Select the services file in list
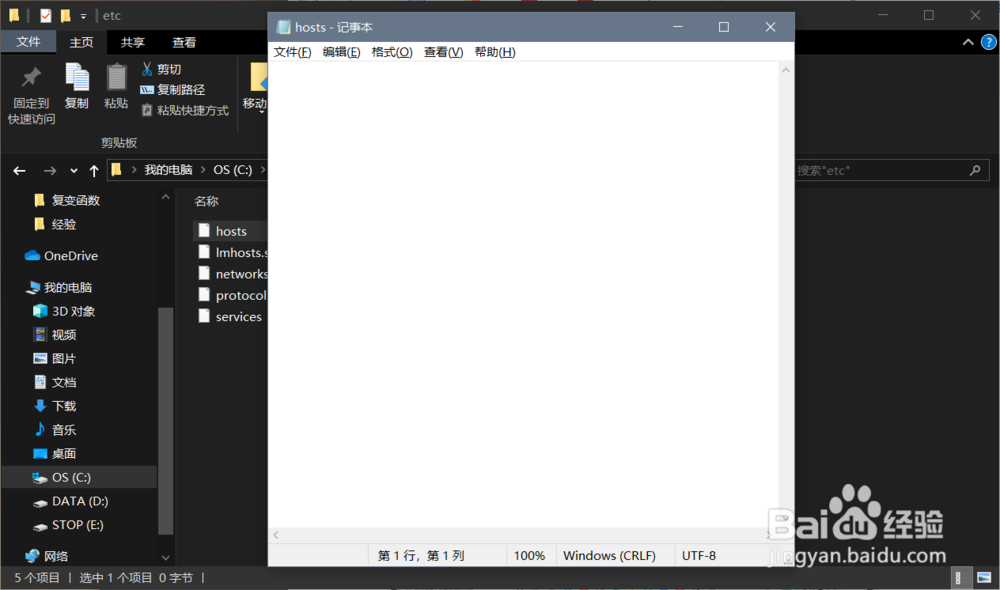This screenshot has height=590, width=1000. click(x=230, y=316)
